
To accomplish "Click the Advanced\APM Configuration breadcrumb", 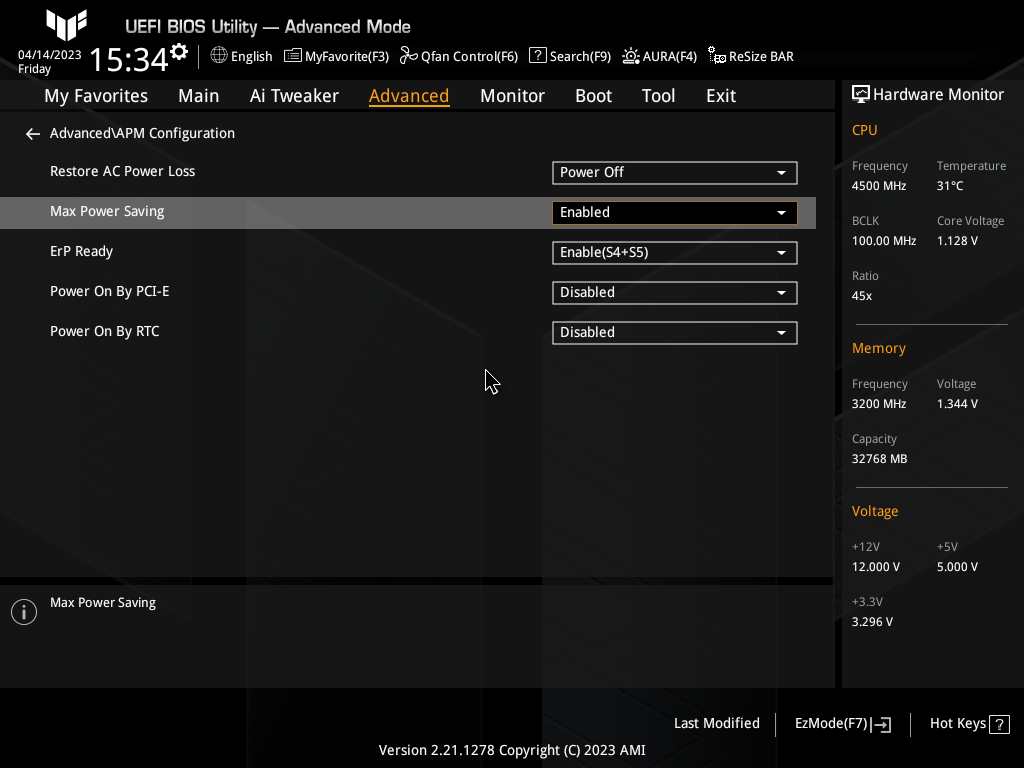I will click(142, 133).
